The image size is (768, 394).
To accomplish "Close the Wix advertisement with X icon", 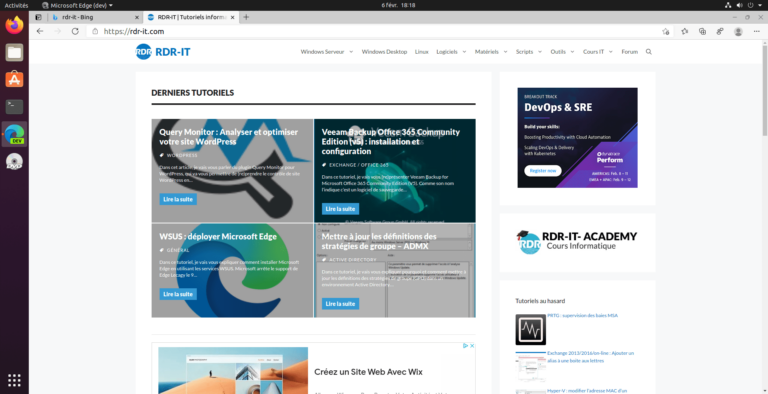I will point(472,345).
